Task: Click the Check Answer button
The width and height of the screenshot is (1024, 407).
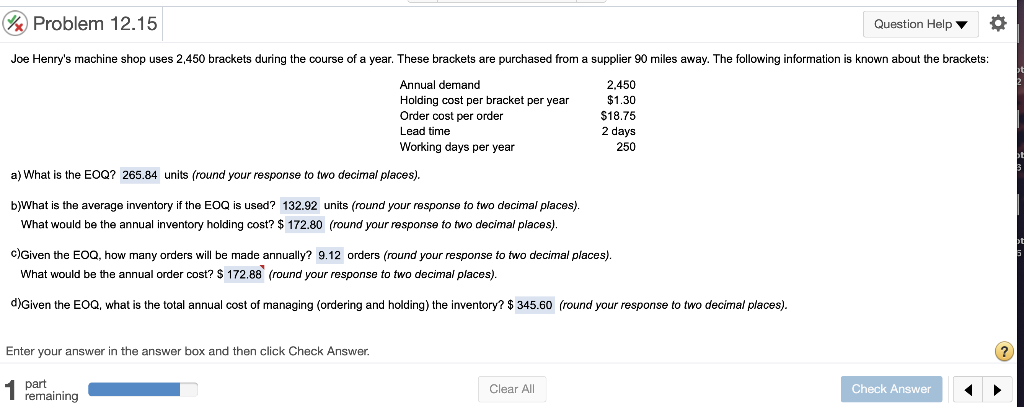Action: coord(891,389)
